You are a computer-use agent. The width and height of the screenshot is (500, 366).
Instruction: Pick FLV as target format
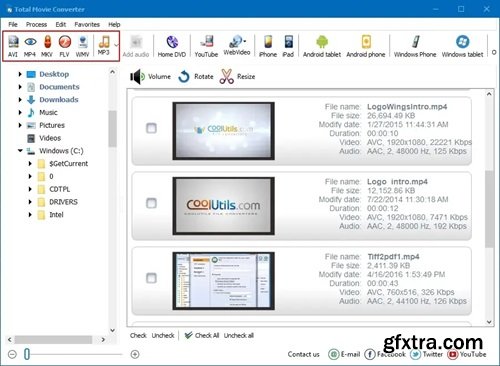65,46
